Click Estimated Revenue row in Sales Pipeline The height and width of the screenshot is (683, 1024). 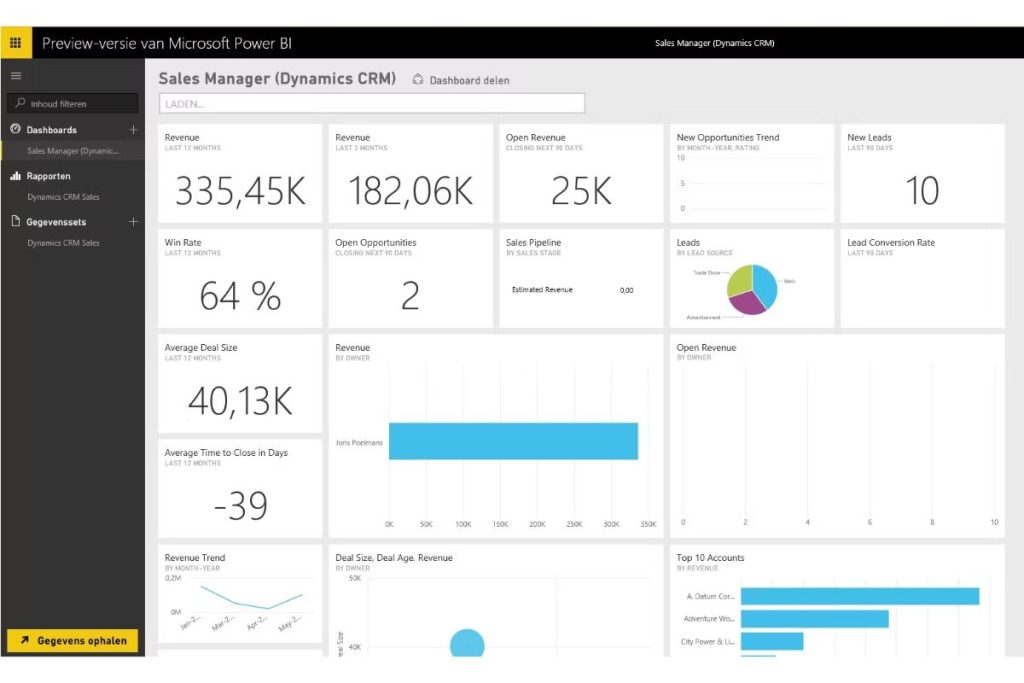click(x=573, y=290)
